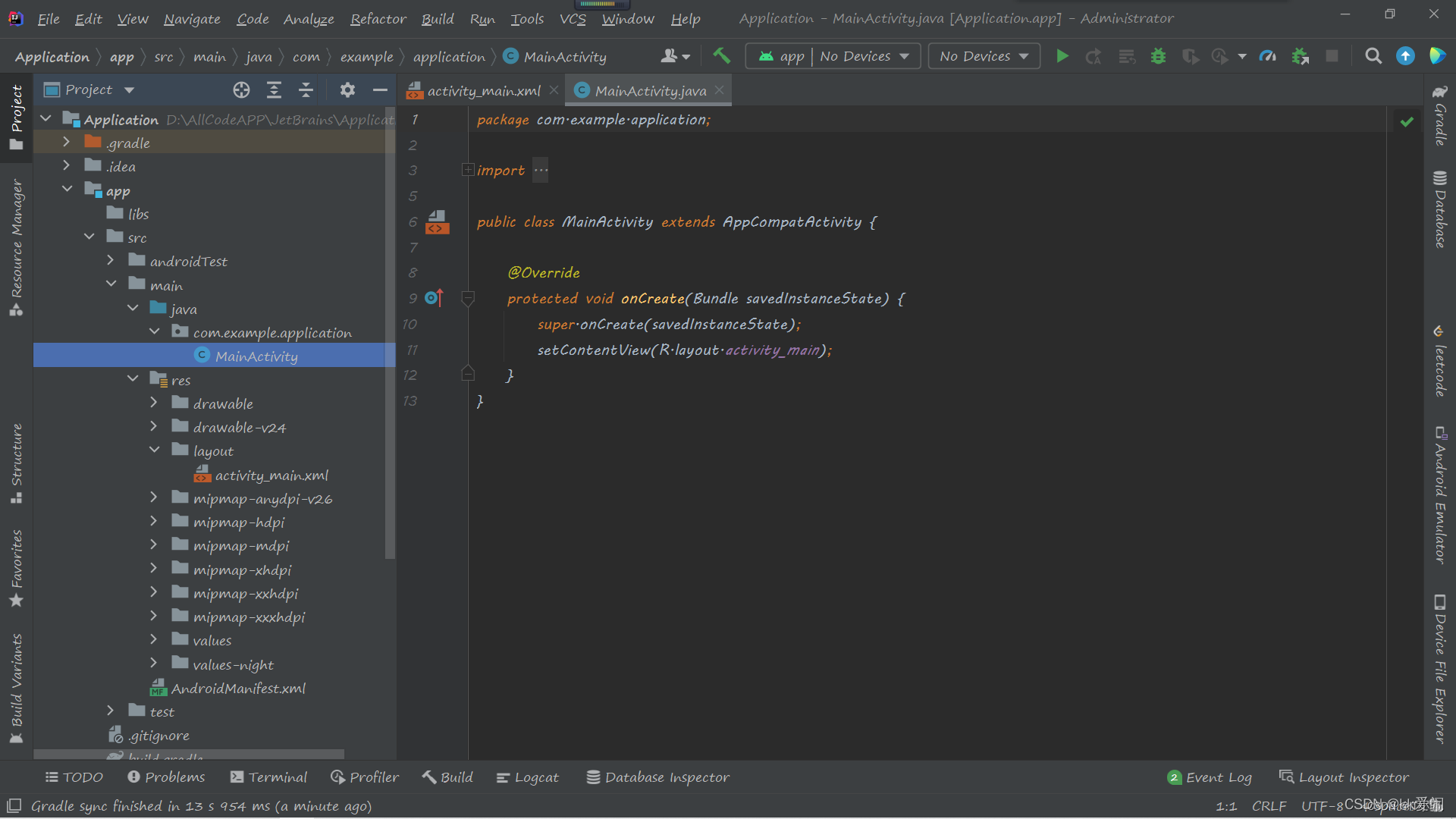Click the Profile app gauge icon
This screenshot has height=819, width=1456.
[x=1267, y=56]
